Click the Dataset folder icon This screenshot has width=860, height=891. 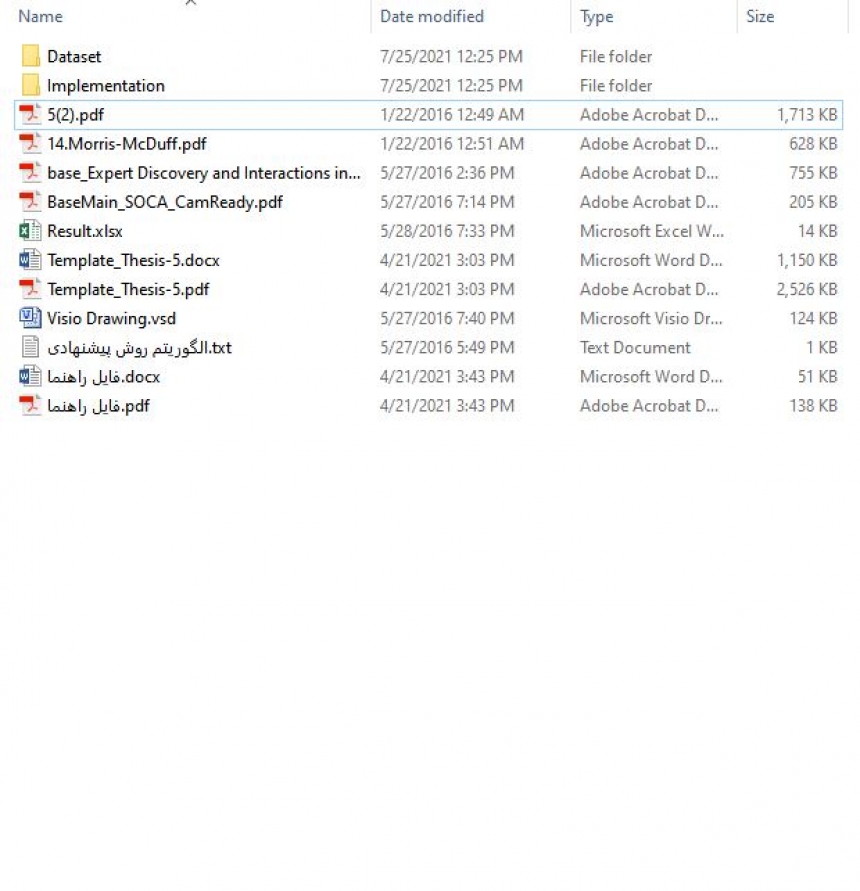pos(31,56)
